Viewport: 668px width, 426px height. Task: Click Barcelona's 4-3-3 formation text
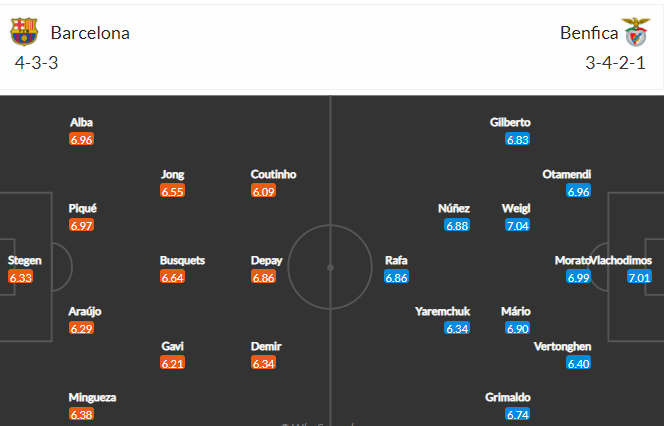36,63
